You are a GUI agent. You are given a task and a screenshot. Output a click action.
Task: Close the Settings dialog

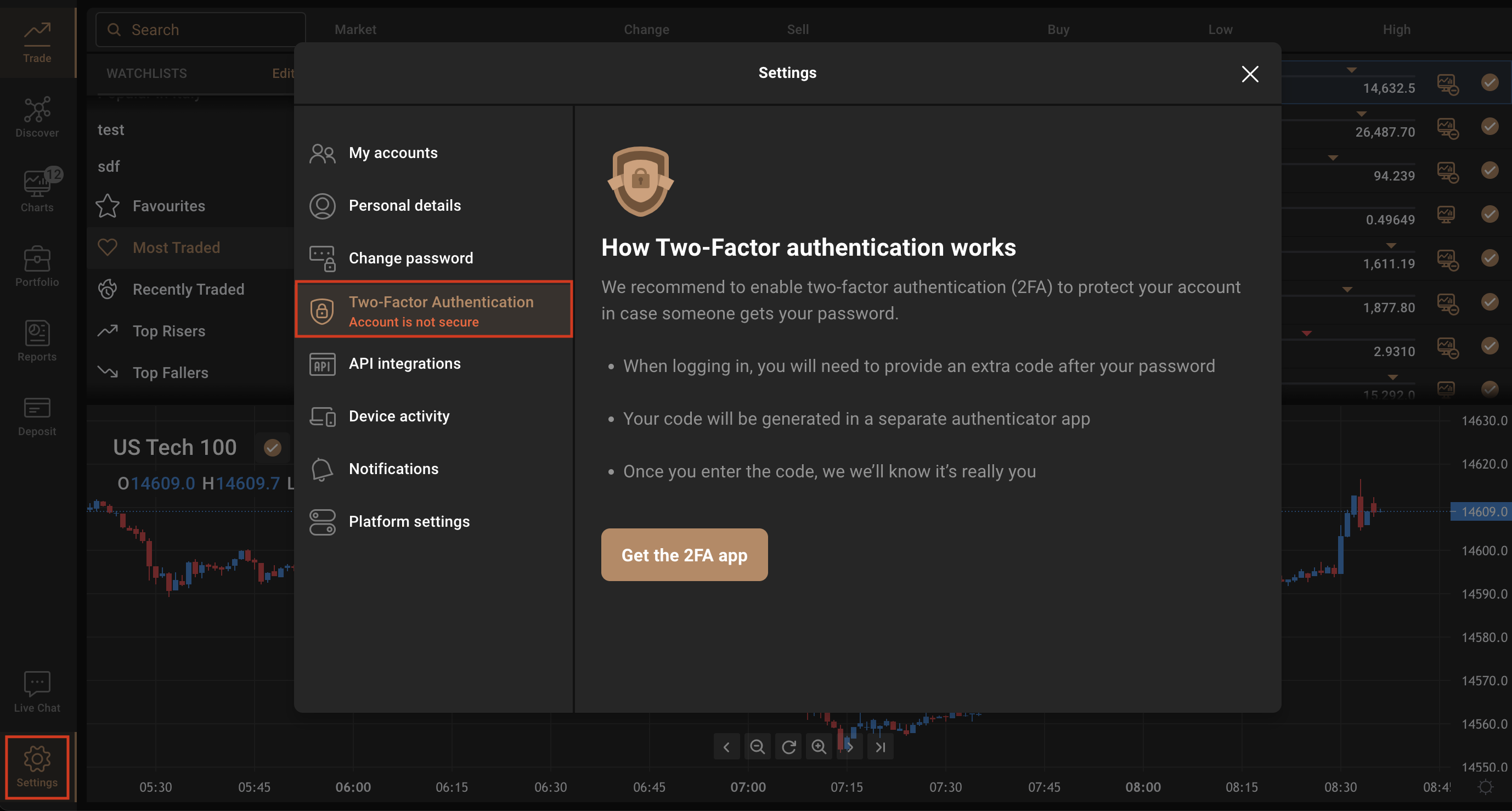pos(1250,74)
